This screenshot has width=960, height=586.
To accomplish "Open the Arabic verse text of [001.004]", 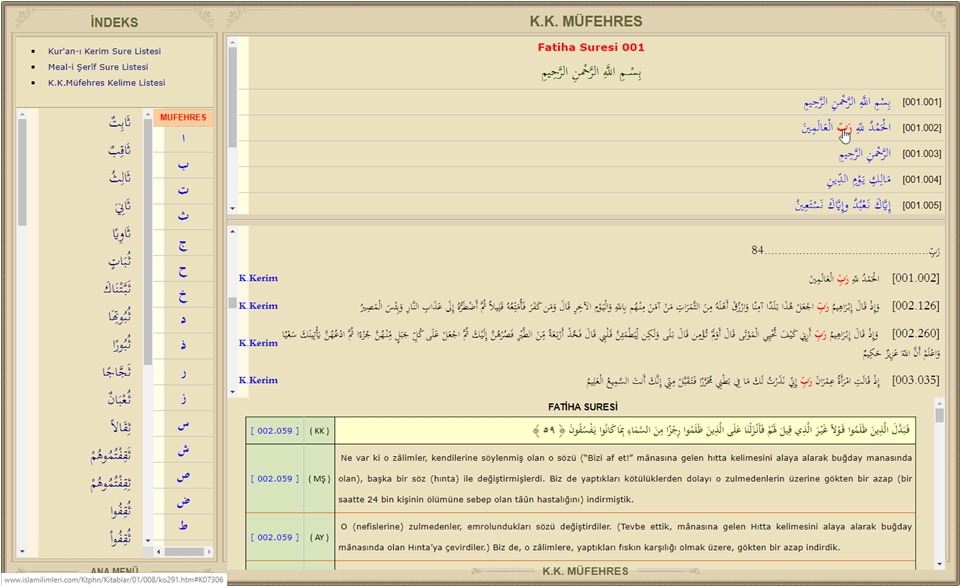I will click(x=859, y=179).
